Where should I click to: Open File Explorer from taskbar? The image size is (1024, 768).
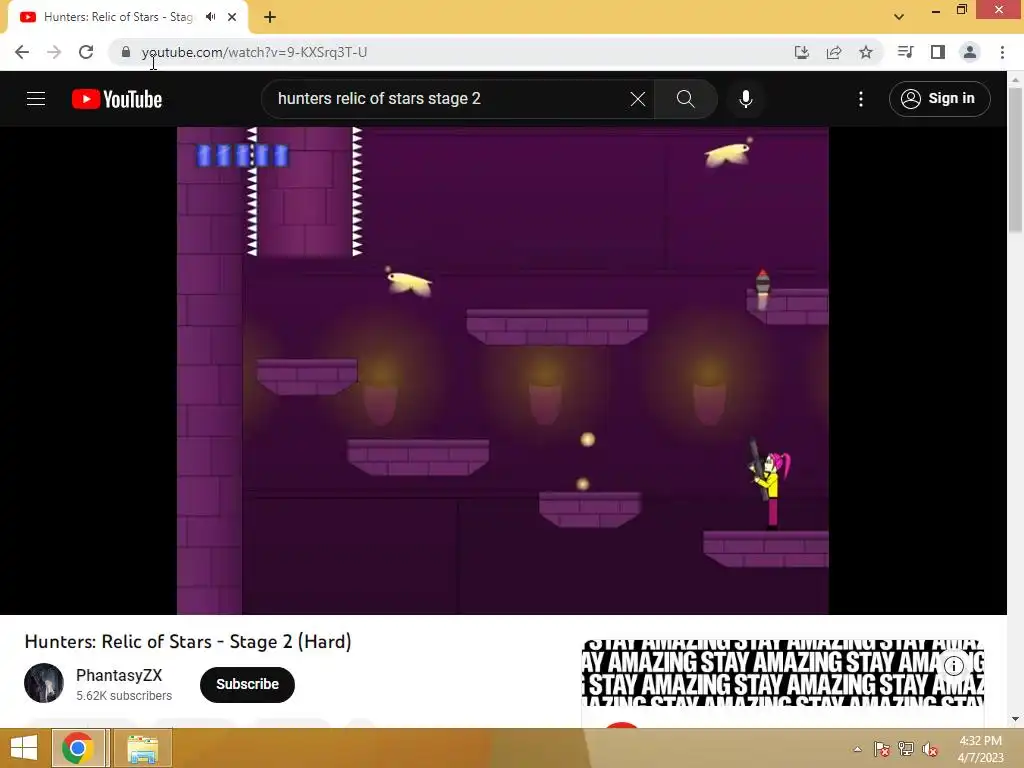pos(142,748)
